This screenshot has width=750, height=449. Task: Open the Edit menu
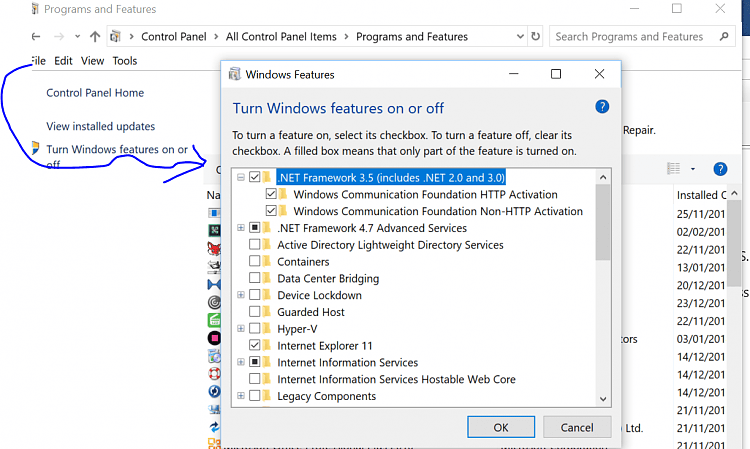tap(63, 61)
